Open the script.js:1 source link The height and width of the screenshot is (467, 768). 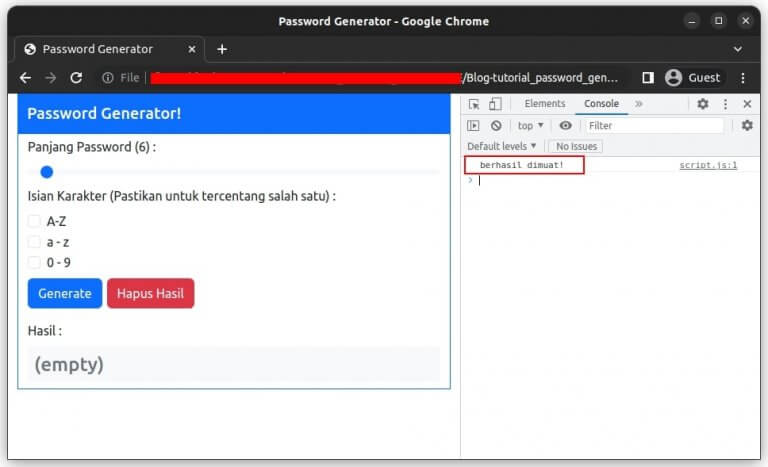[x=708, y=165]
